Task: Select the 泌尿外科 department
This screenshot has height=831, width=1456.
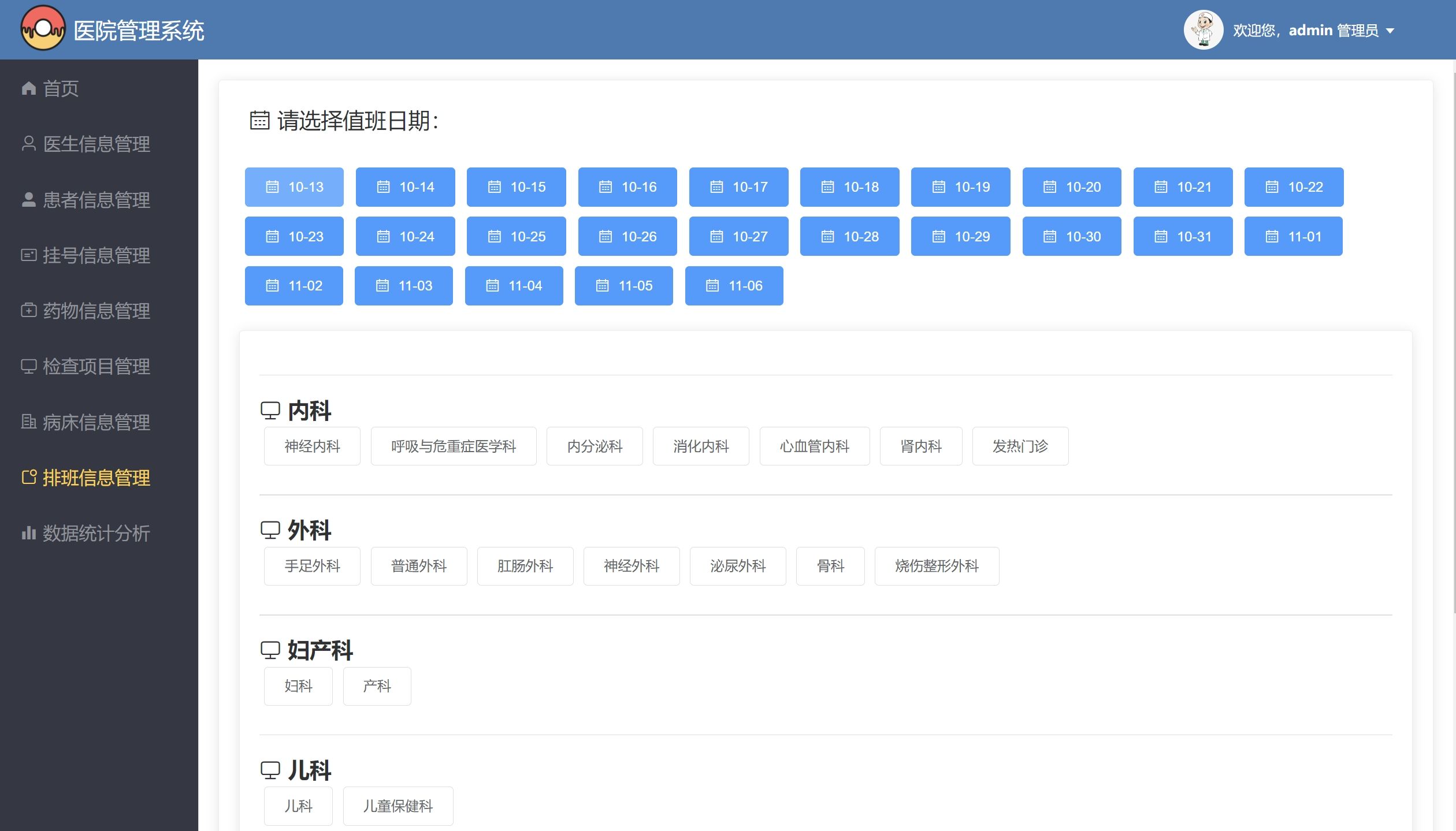Action: pos(738,566)
